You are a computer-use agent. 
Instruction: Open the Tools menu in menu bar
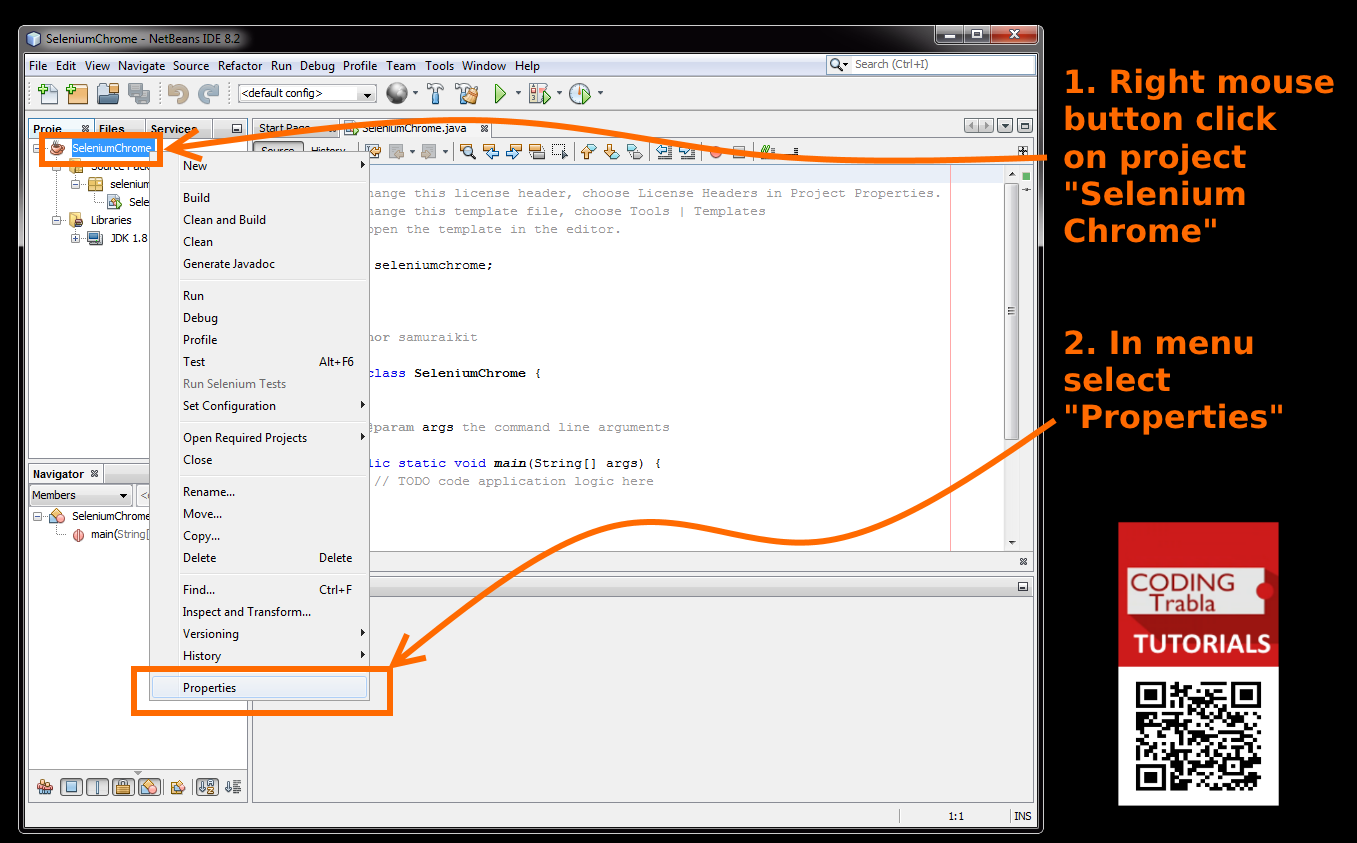(x=439, y=66)
